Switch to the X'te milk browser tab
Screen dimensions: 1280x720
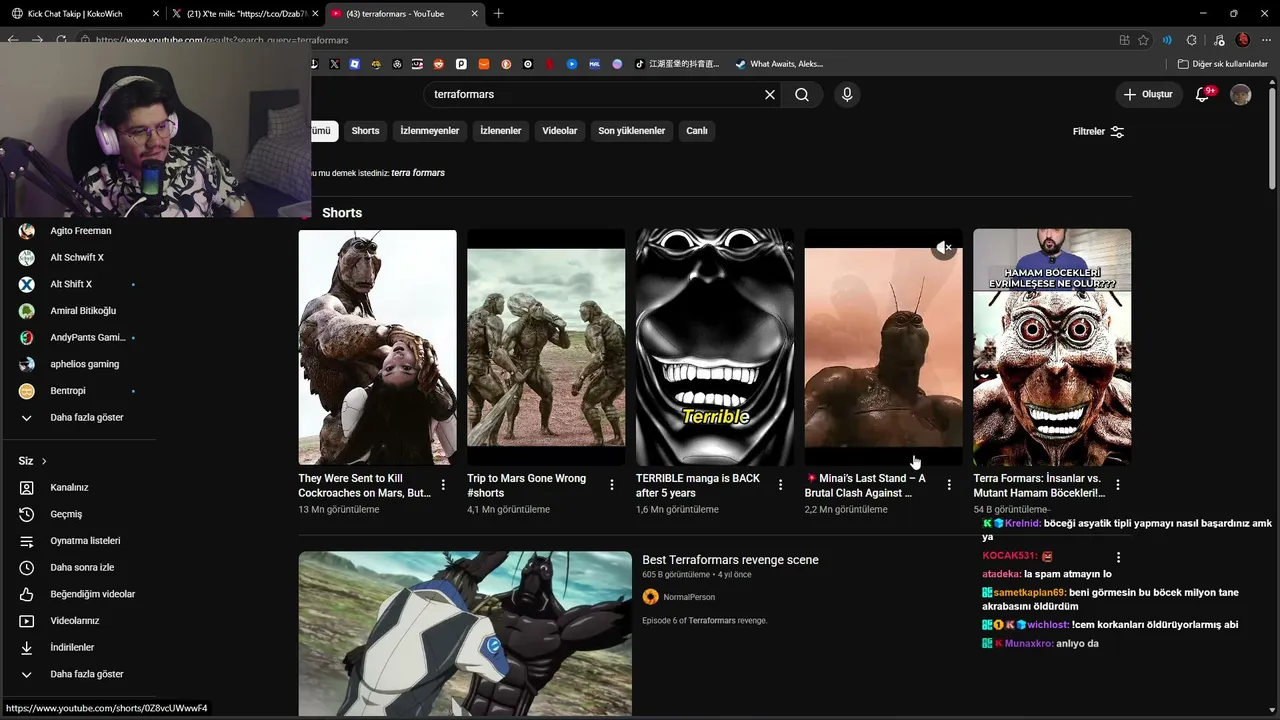244,14
